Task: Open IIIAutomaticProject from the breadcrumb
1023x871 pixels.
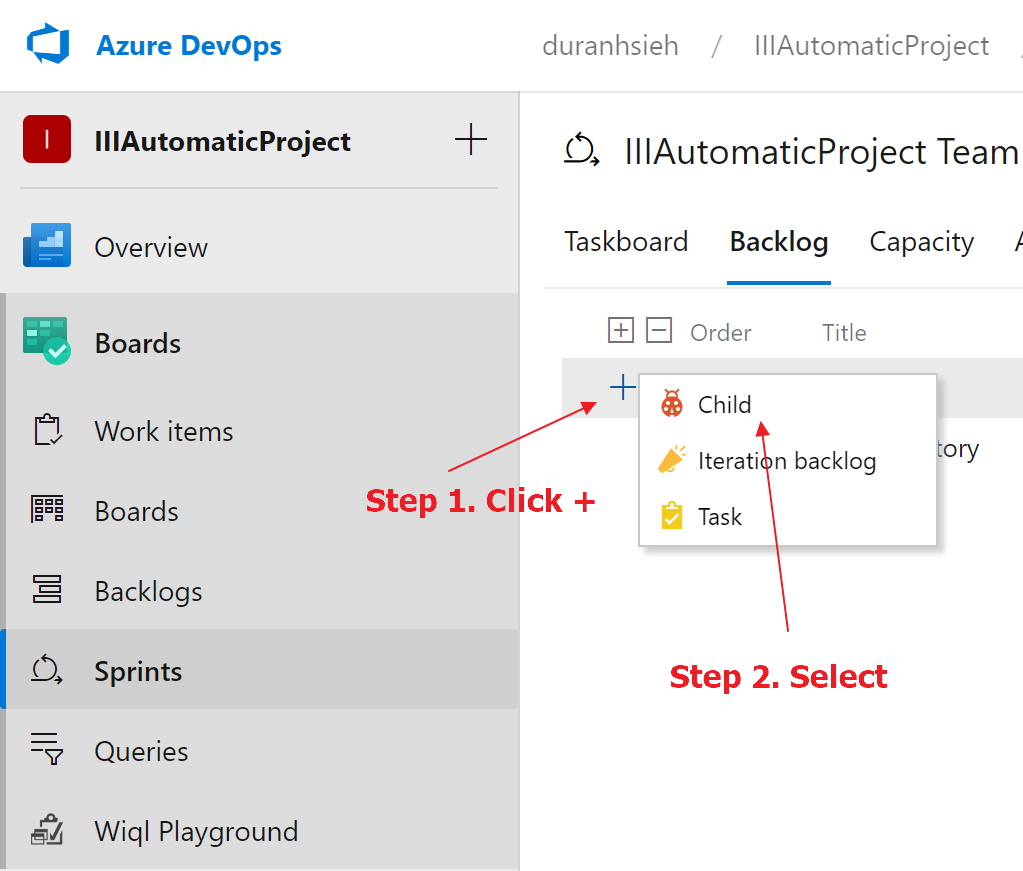Action: tap(870, 45)
